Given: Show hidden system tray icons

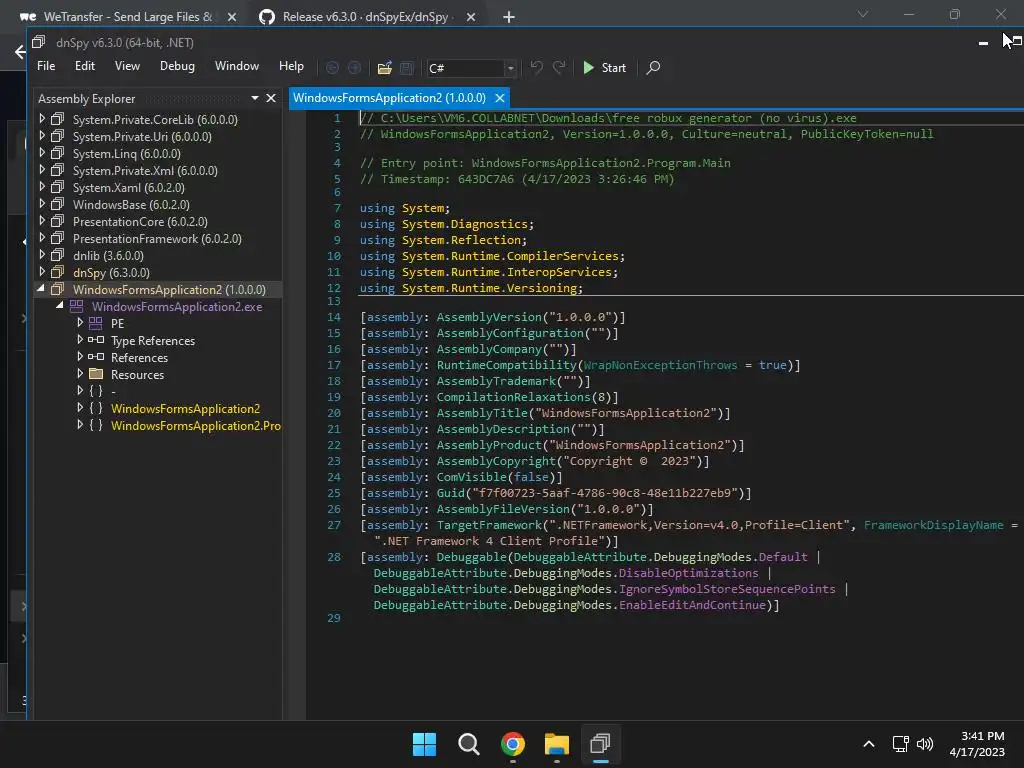Looking at the screenshot, I should tap(869, 743).
